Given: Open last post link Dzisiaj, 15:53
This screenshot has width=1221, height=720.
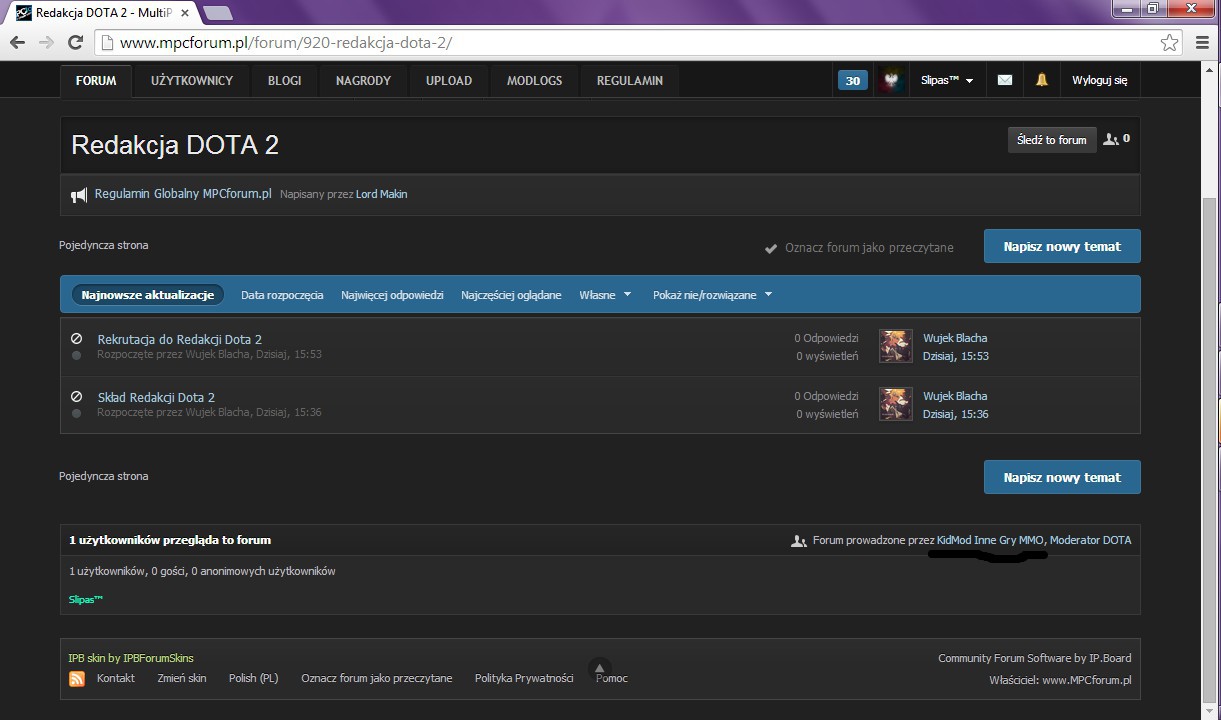Looking at the screenshot, I should point(956,356).
